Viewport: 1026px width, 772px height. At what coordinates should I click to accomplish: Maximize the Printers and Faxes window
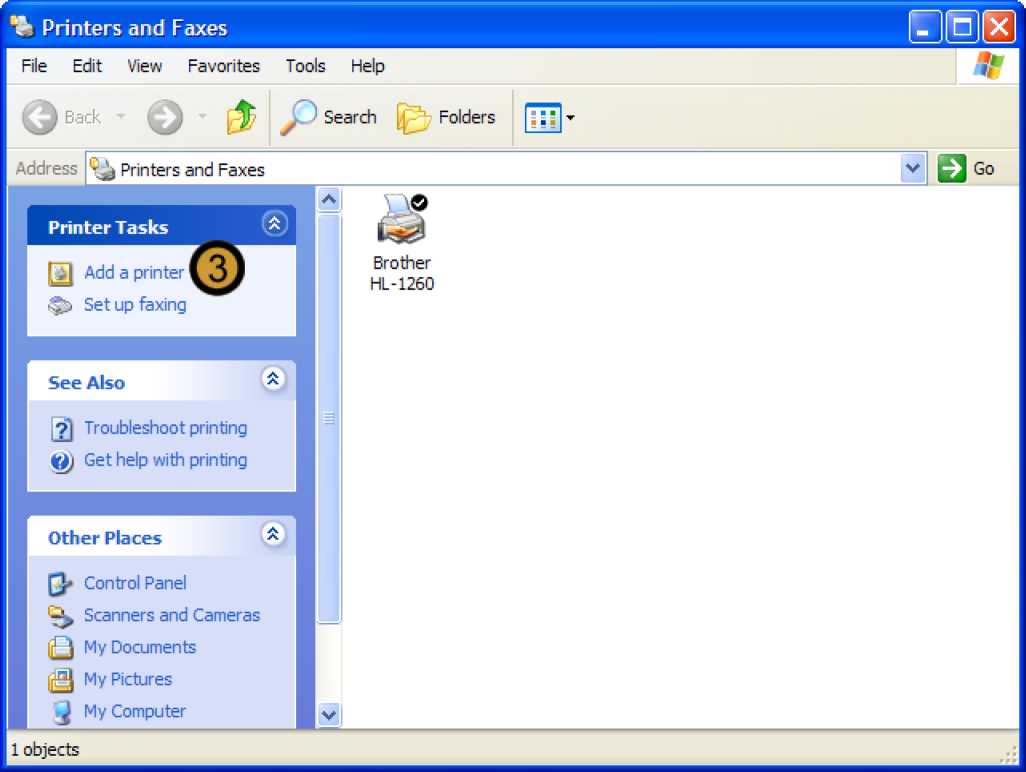pyautogui.click(x=962, y=27)
